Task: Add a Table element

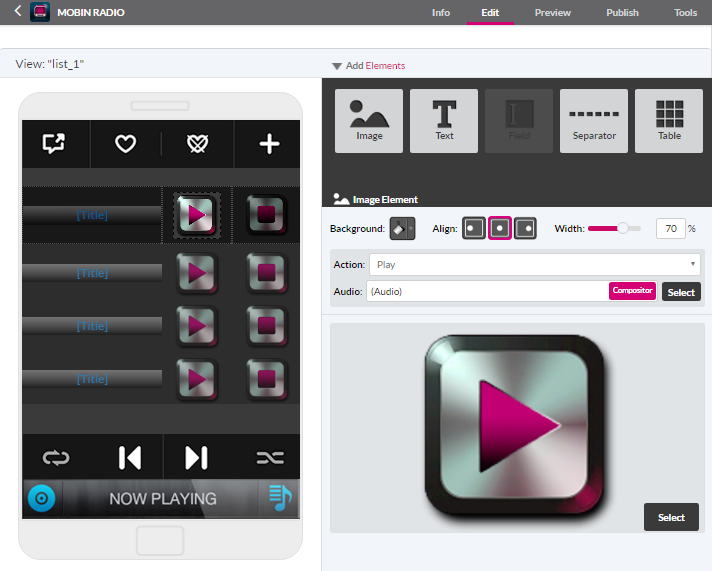Action: (669, 121)
